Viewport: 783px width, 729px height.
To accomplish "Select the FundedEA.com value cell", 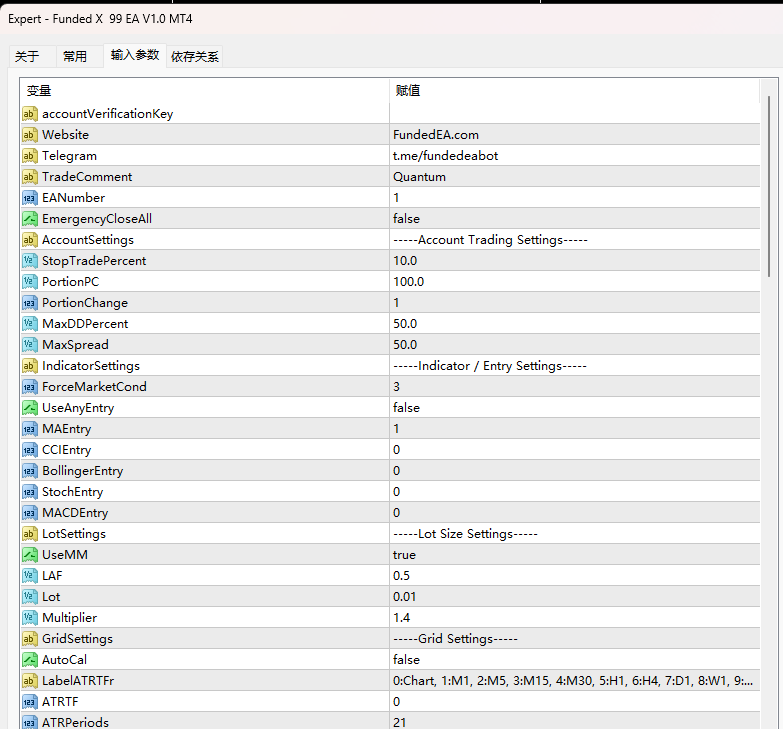I will (x=575, y=135).
